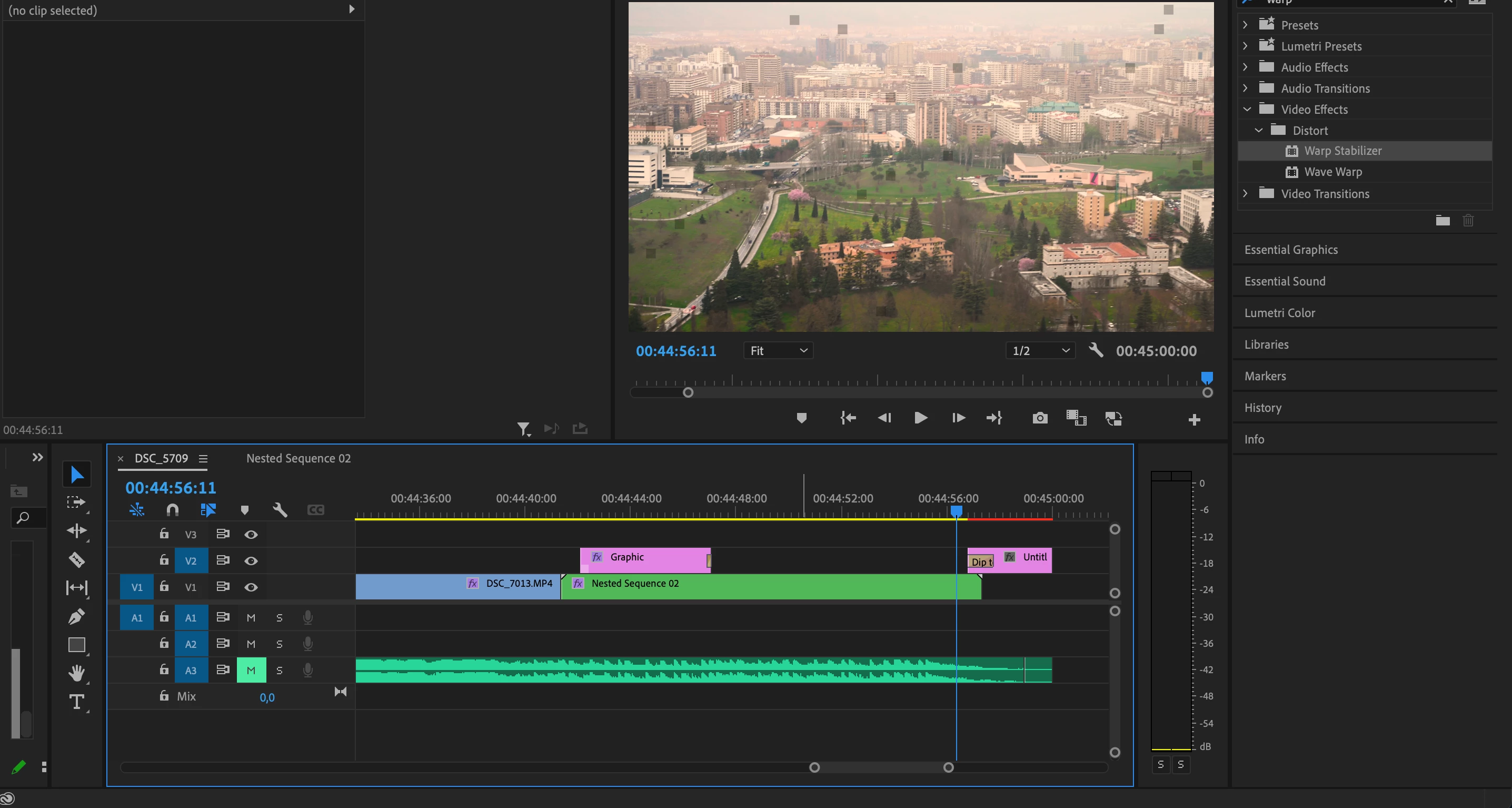Image resolution: width=1512 pixels, height=808 pixels.
Task: Click the timeline playhead marker
Action: [956, 511]
